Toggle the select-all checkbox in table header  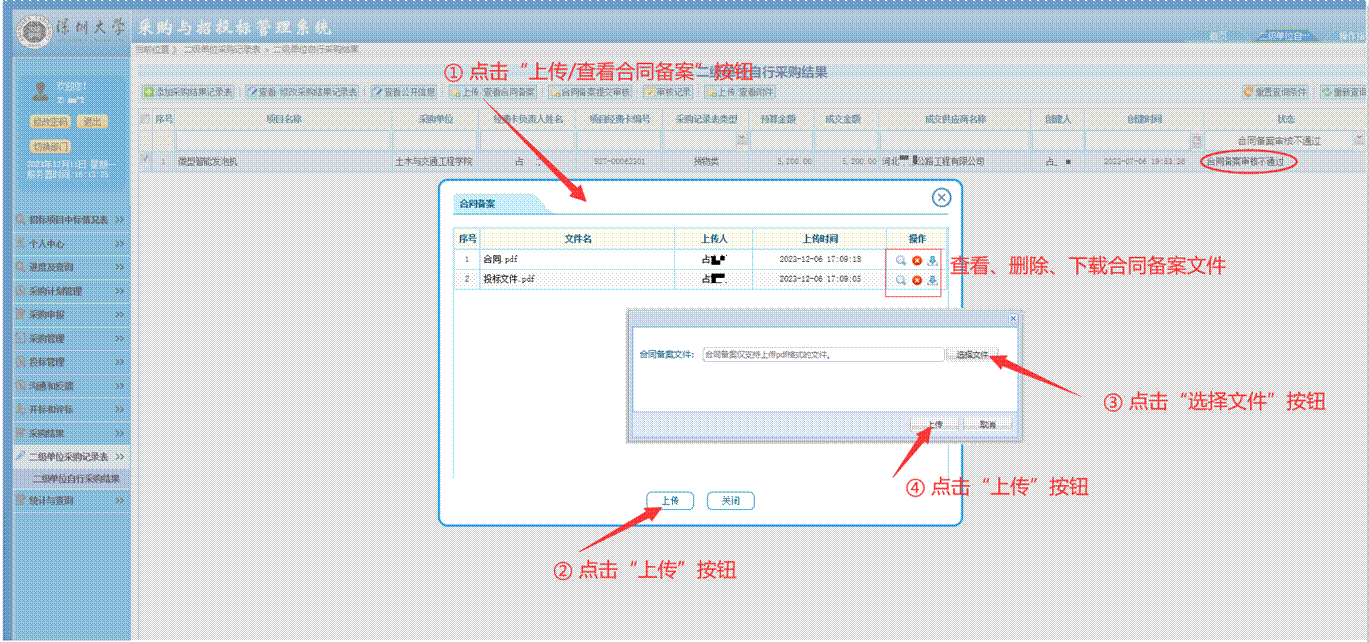coord(145,119)
